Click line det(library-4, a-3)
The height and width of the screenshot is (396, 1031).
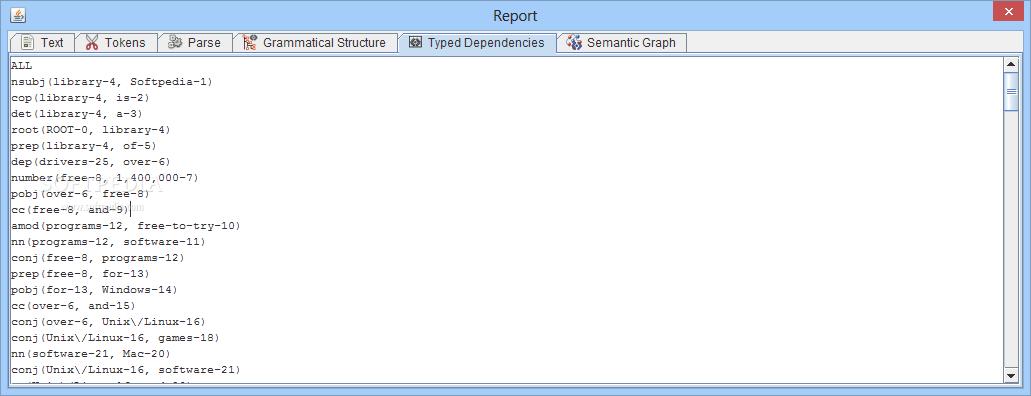[x=77, y=114]
